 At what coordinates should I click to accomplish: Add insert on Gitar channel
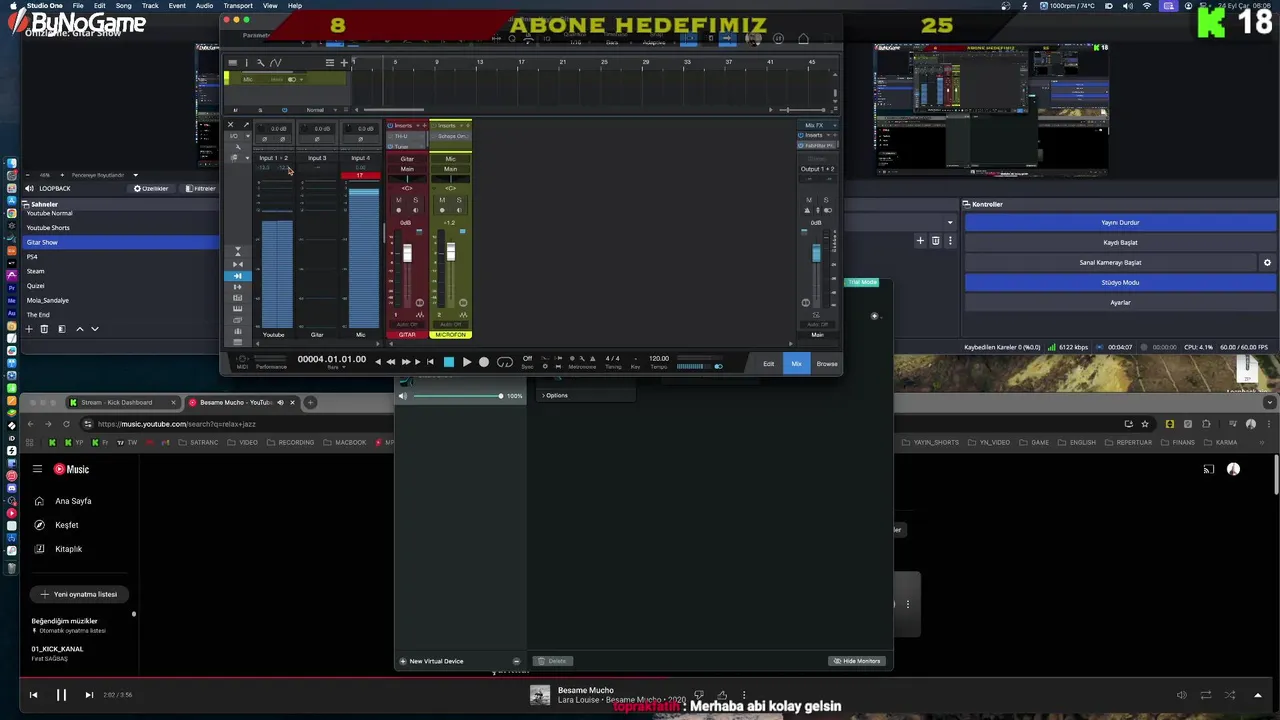point(424,126)
